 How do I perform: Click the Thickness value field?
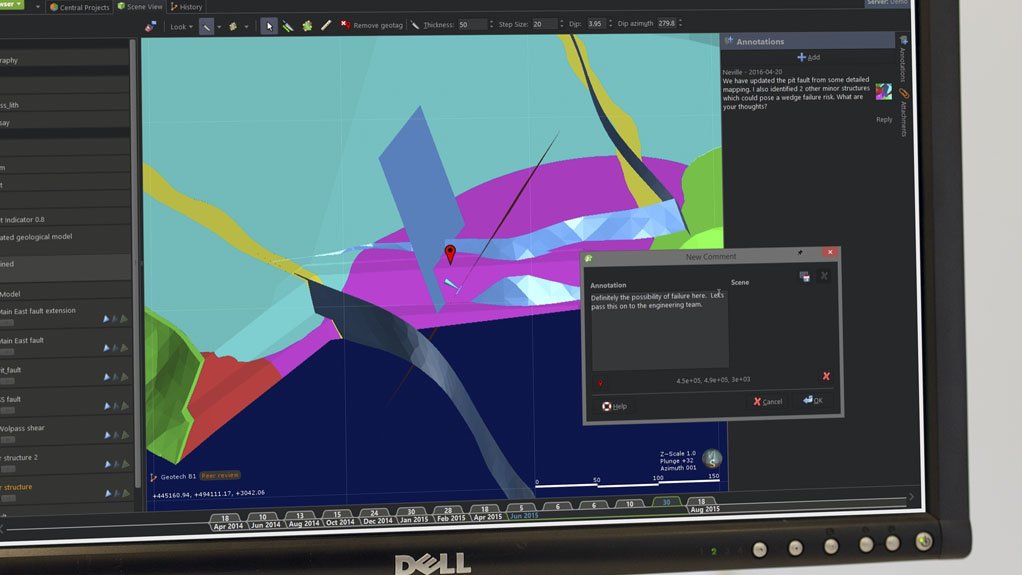[x=472, y=24]
